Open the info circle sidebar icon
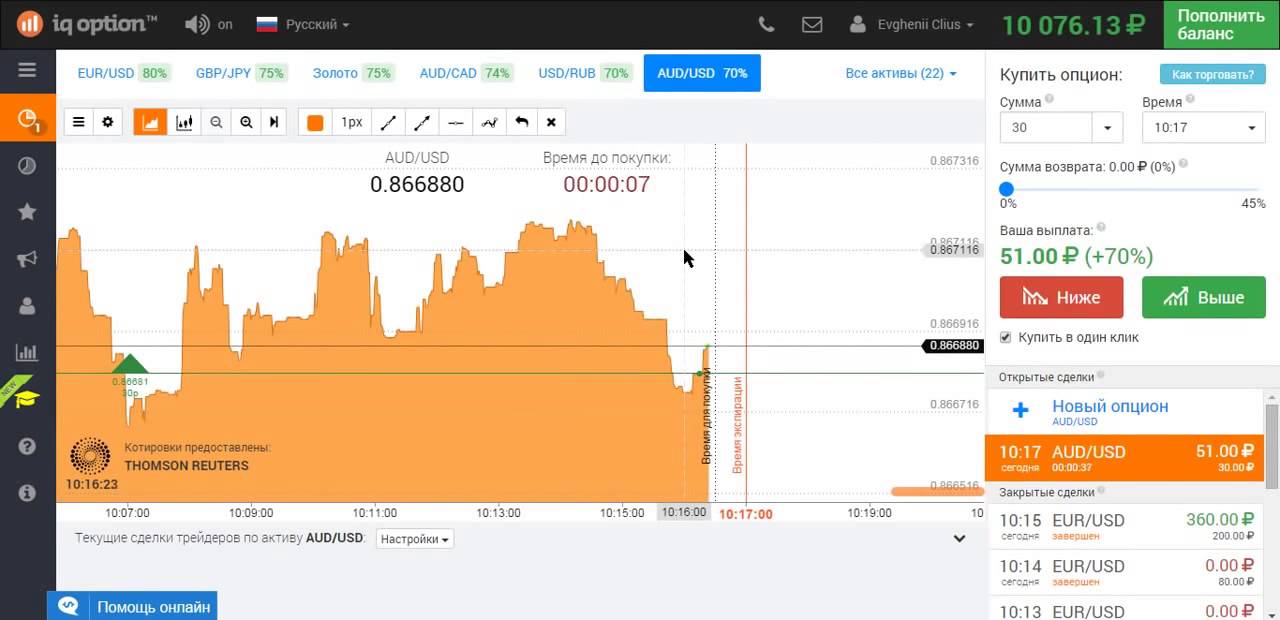The height and width of the screenshot is (620, 1280). click(27, 493)
